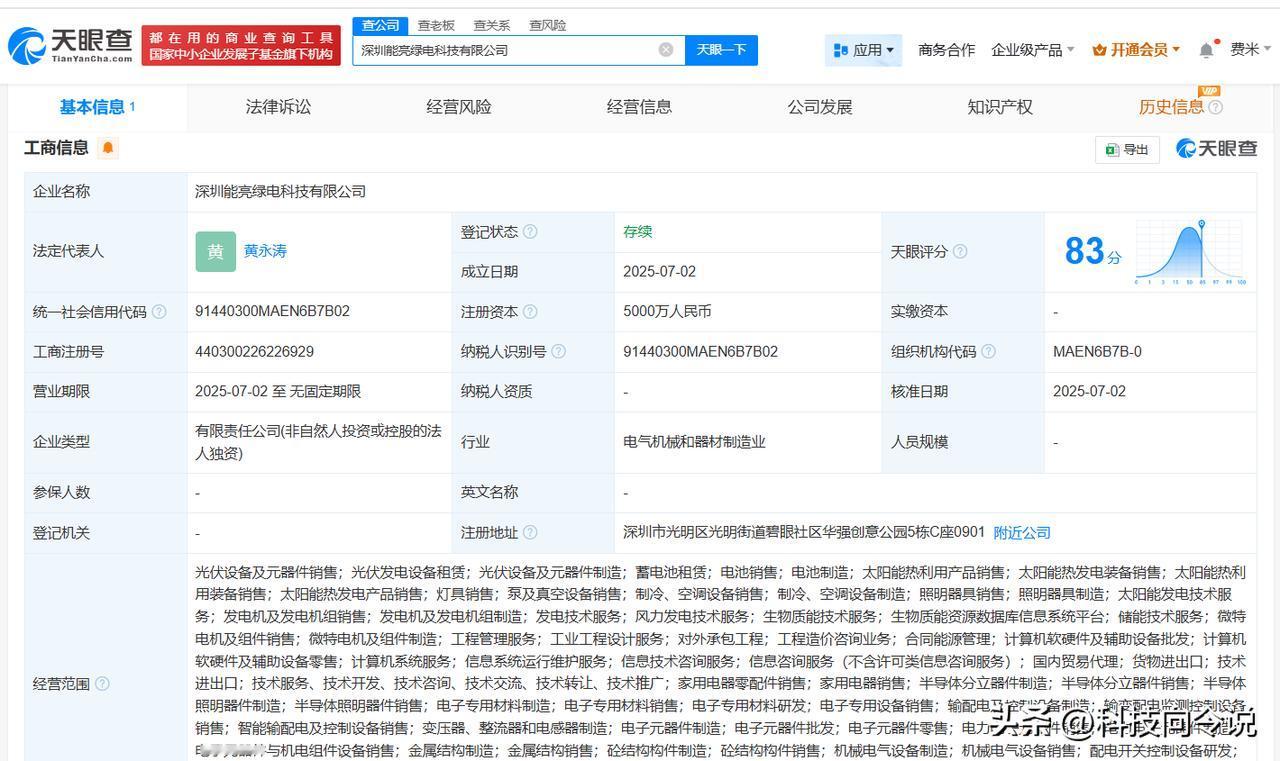Switch to the 查老板 search tab

pos(436,25)
